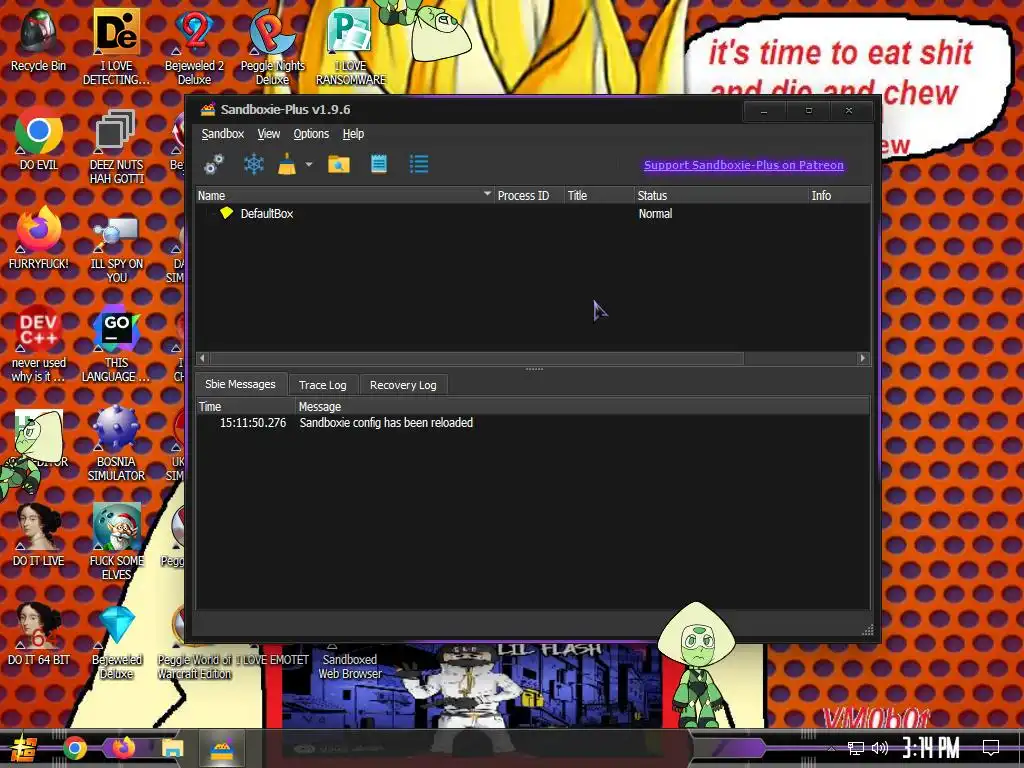Select Bejeweled 2 Deluxe desktop icon
Screen dimensions: 1024x768
pos(194,46)
